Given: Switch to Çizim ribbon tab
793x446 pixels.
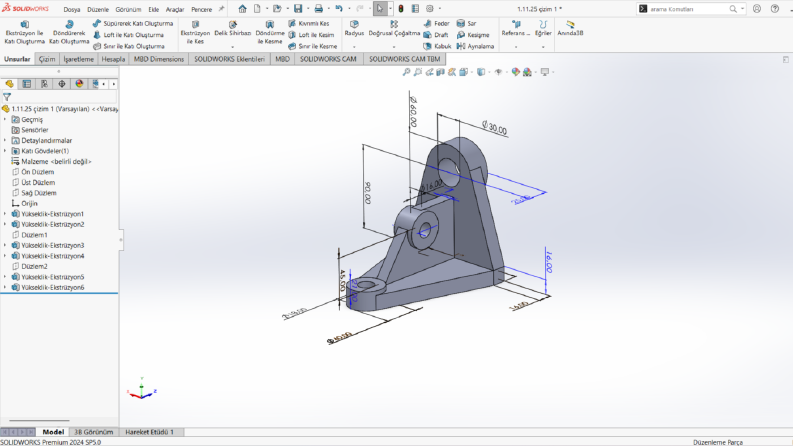Looking at the screenshot, I should (47, 59).
